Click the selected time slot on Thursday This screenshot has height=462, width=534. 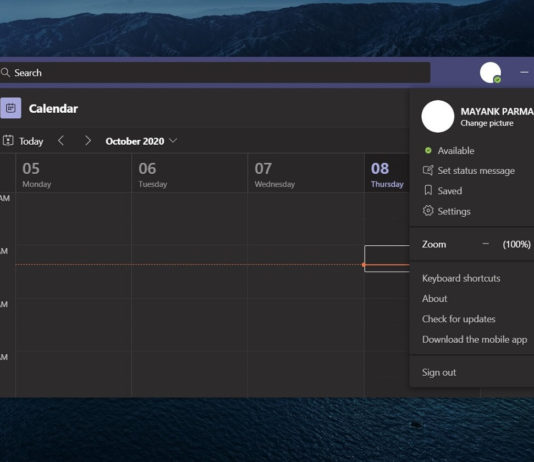387,258
